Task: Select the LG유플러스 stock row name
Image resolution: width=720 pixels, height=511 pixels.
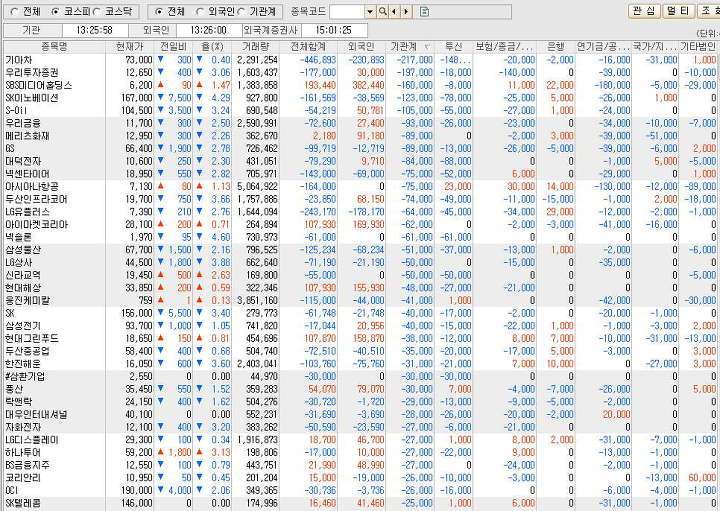Action: click(x=28, y=212)
